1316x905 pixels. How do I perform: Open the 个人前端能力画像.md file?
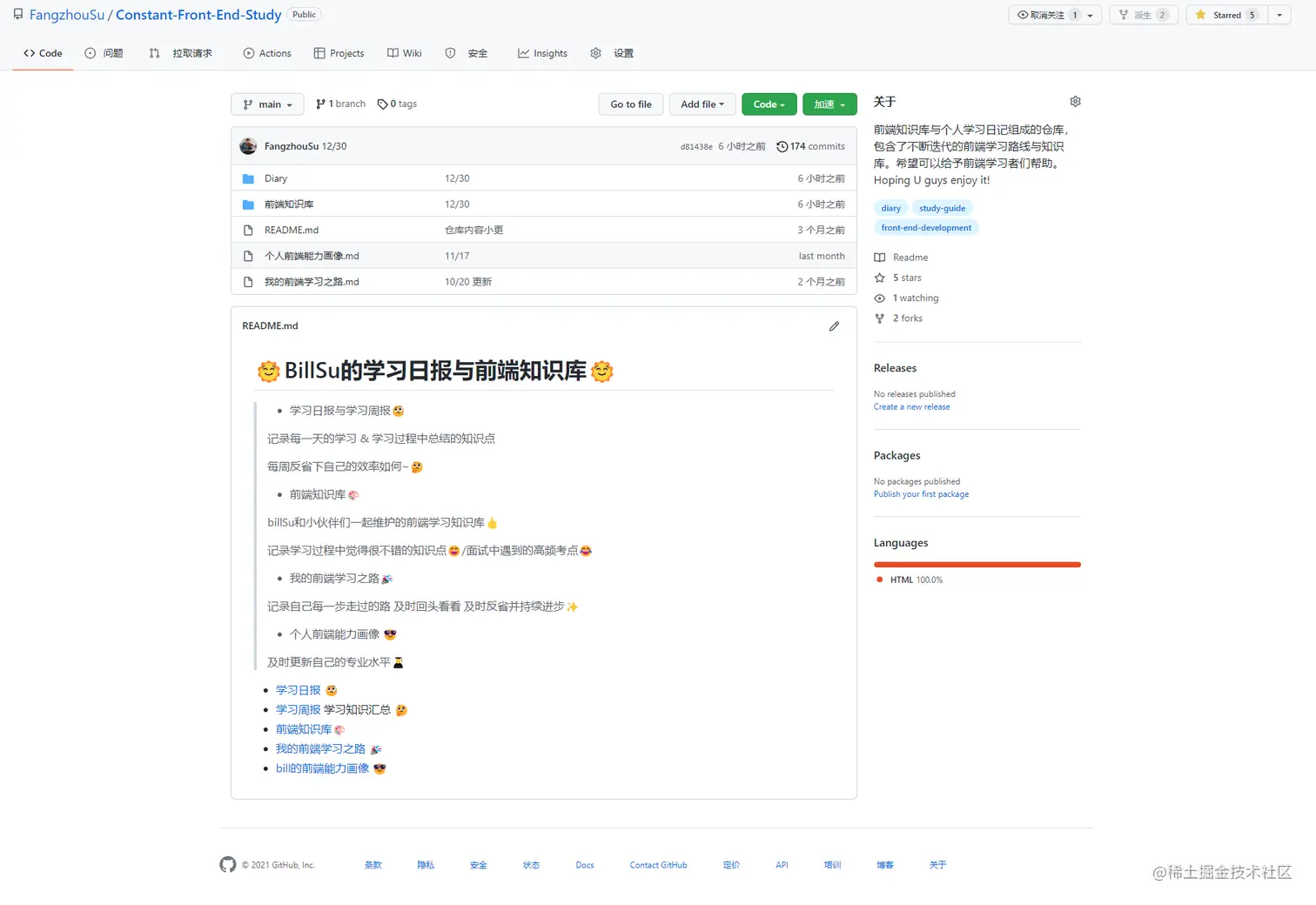click(x=312, y=256)
